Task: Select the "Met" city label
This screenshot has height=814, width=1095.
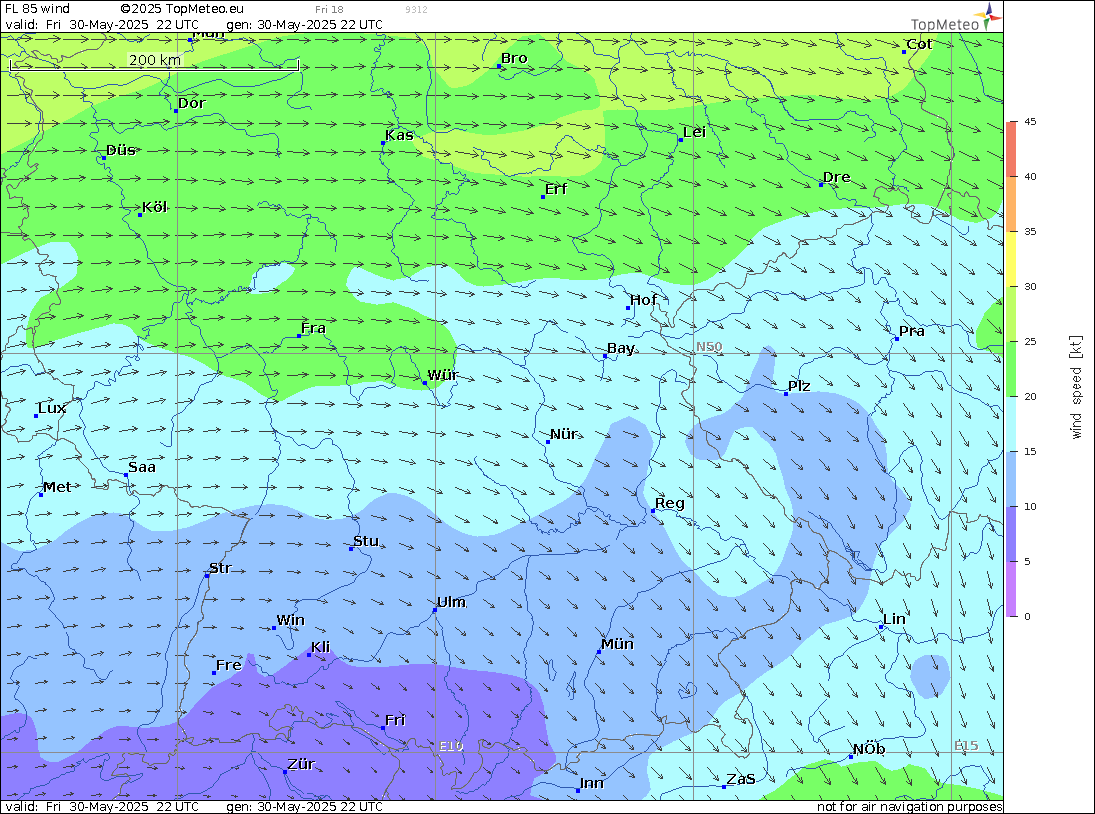Action: tap(57, 487)
